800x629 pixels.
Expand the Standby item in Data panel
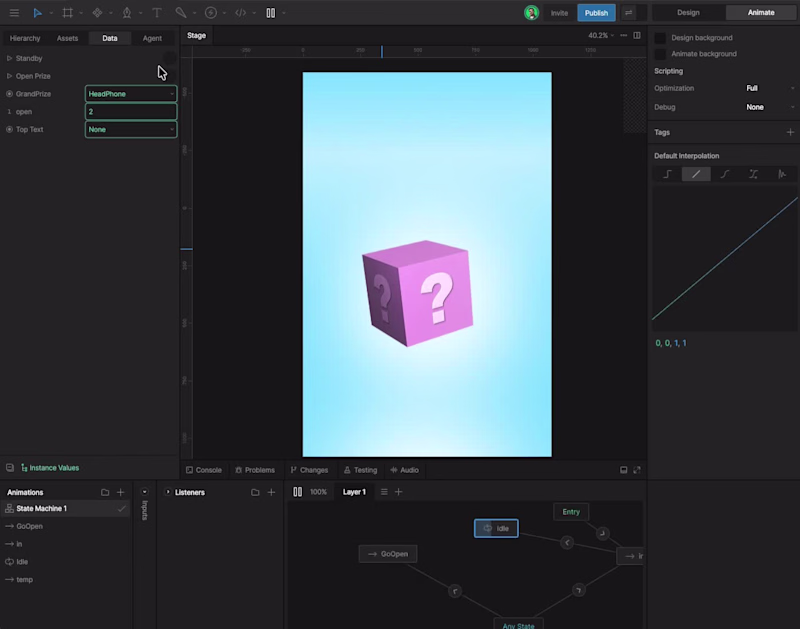(x=8, y=58)
